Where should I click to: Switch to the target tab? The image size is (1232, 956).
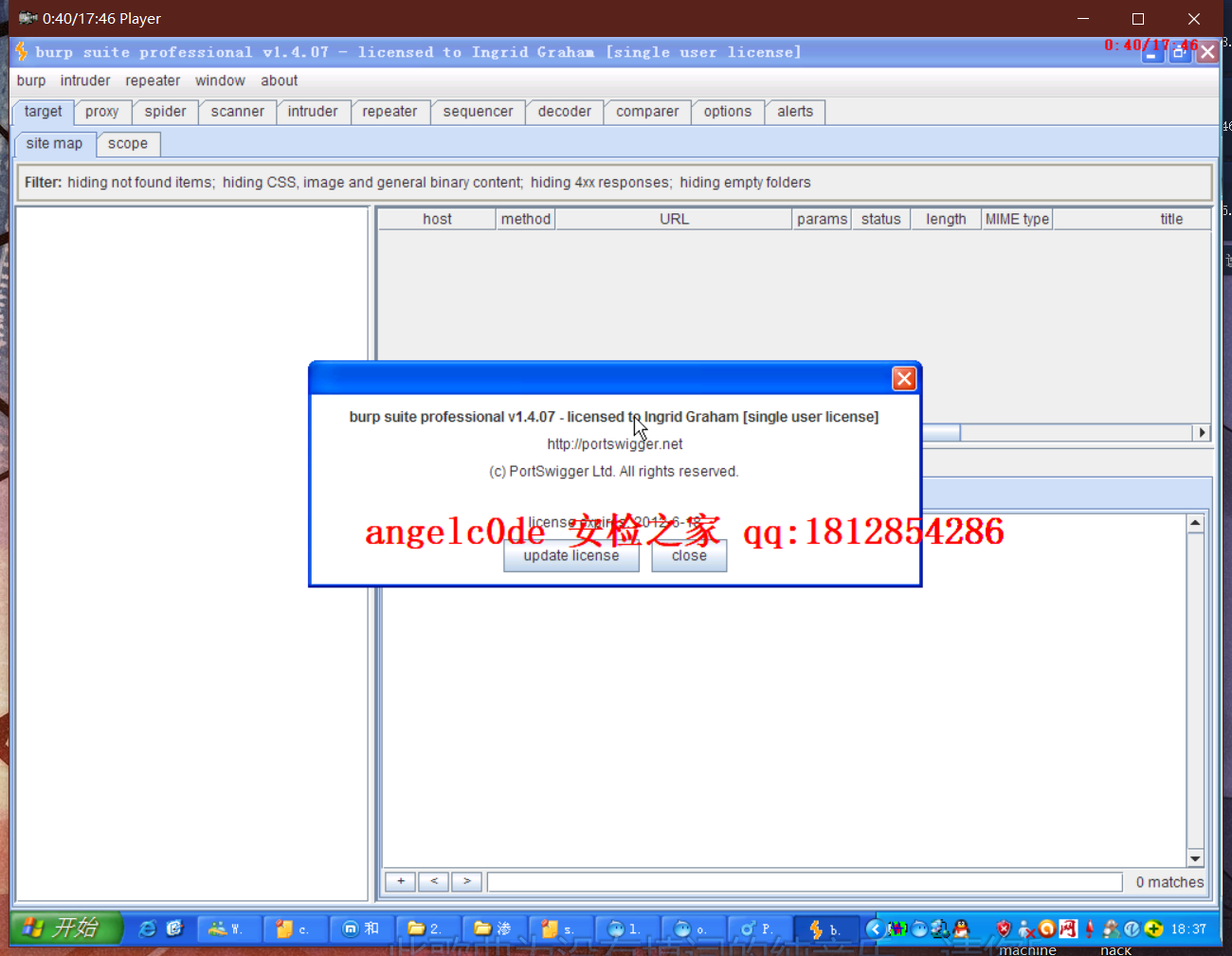click(x=44, y=112)
